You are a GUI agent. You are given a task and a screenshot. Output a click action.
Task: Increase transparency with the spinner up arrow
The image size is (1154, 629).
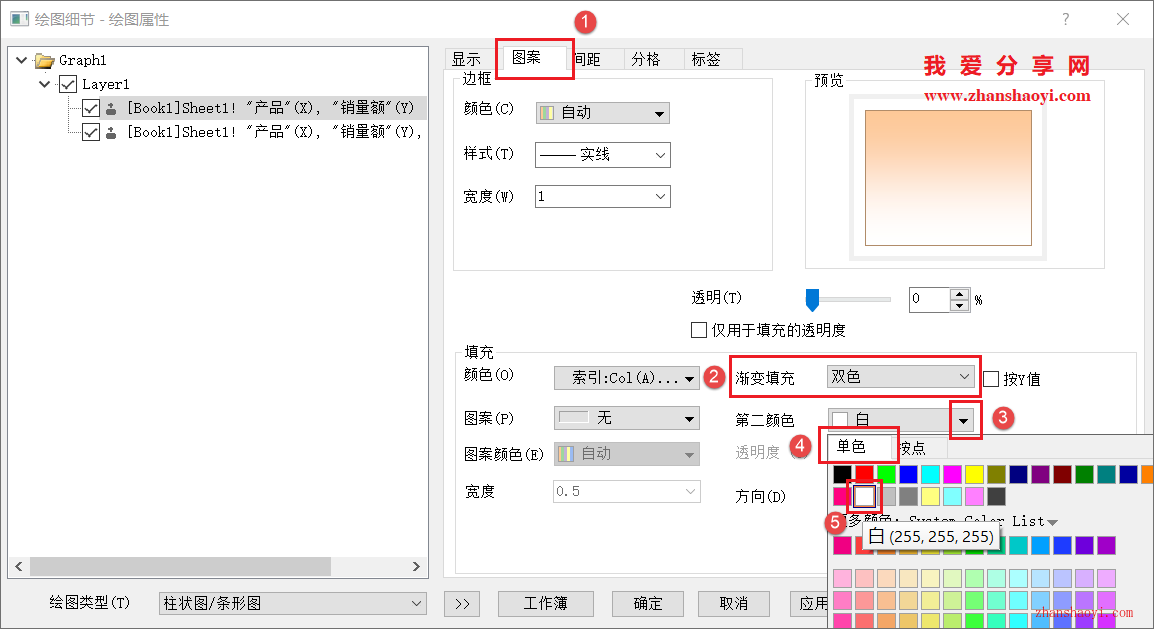(960, 294)
